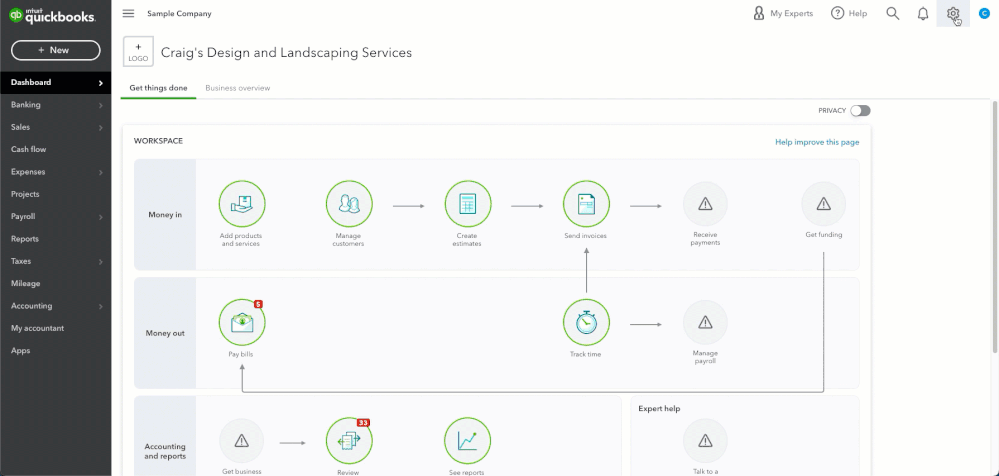The height and width of the screenshot is (476, 999).
Task: Click the Money out section label
Action: [x=165, y=333]
